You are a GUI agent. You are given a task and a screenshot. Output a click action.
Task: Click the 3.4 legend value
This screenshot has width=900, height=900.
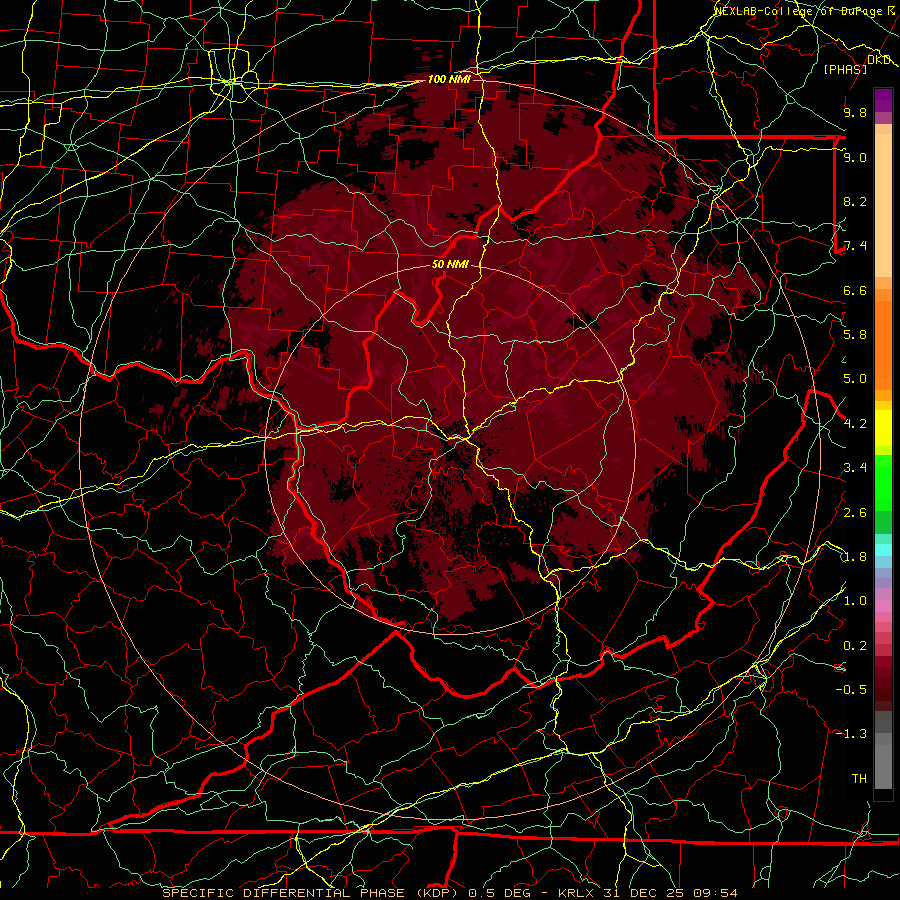point(855,468)
